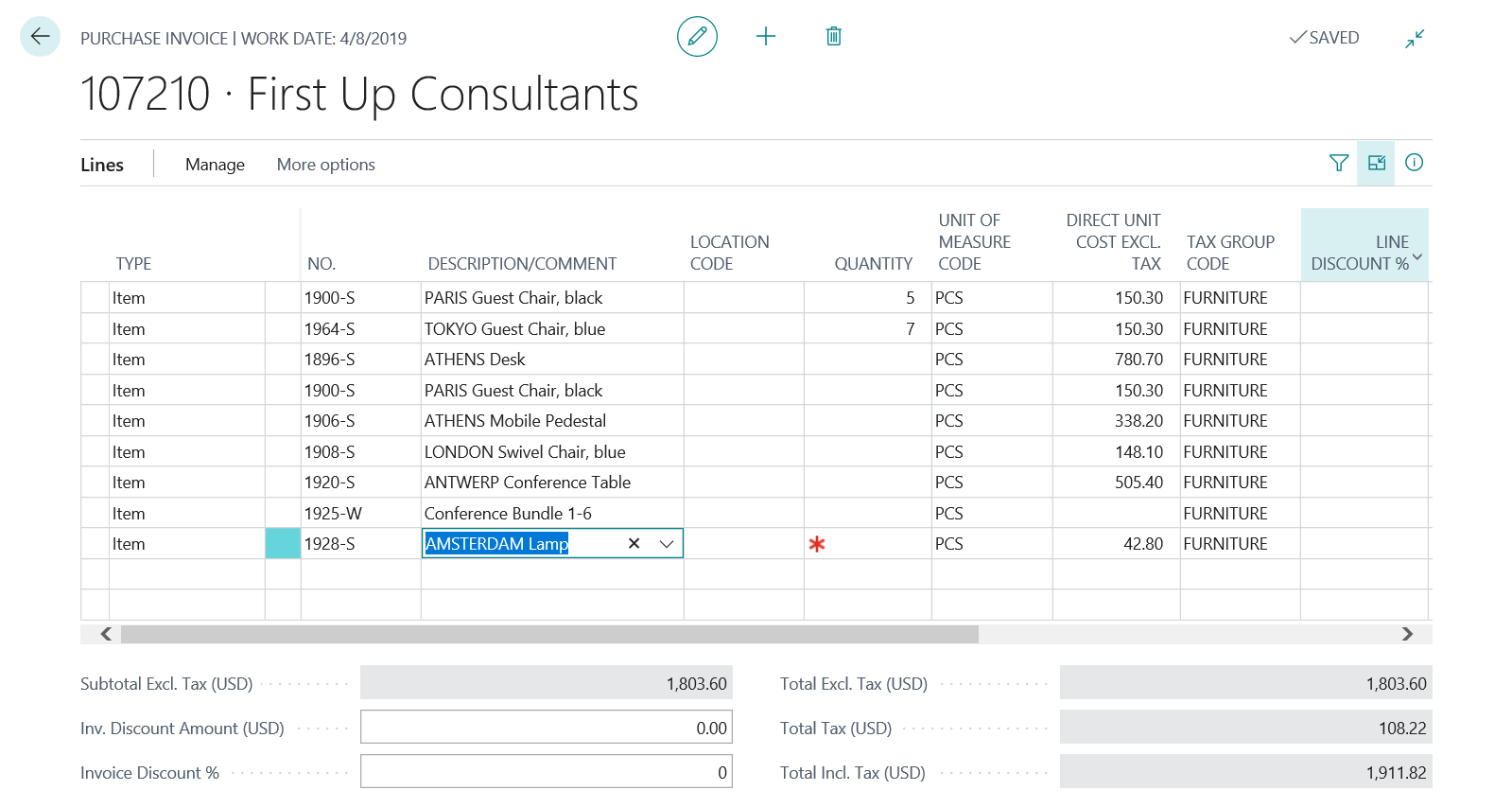Click the edit pencil icon
The image size is (1512, 808).
tap(697, 37)
